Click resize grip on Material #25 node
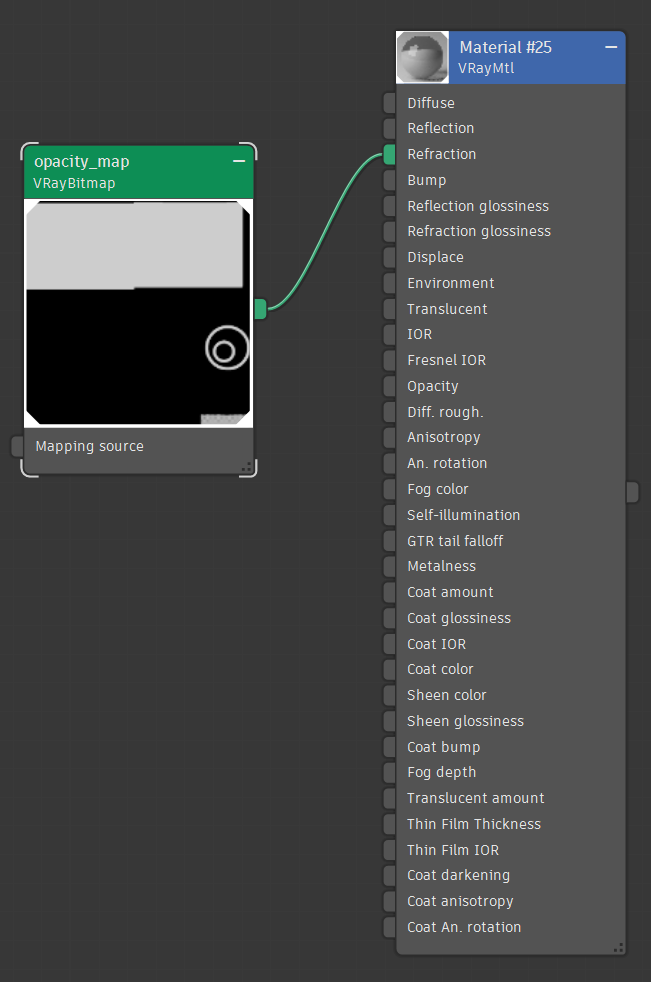Screen dimensions: 651x982 [x=619, y=947]
